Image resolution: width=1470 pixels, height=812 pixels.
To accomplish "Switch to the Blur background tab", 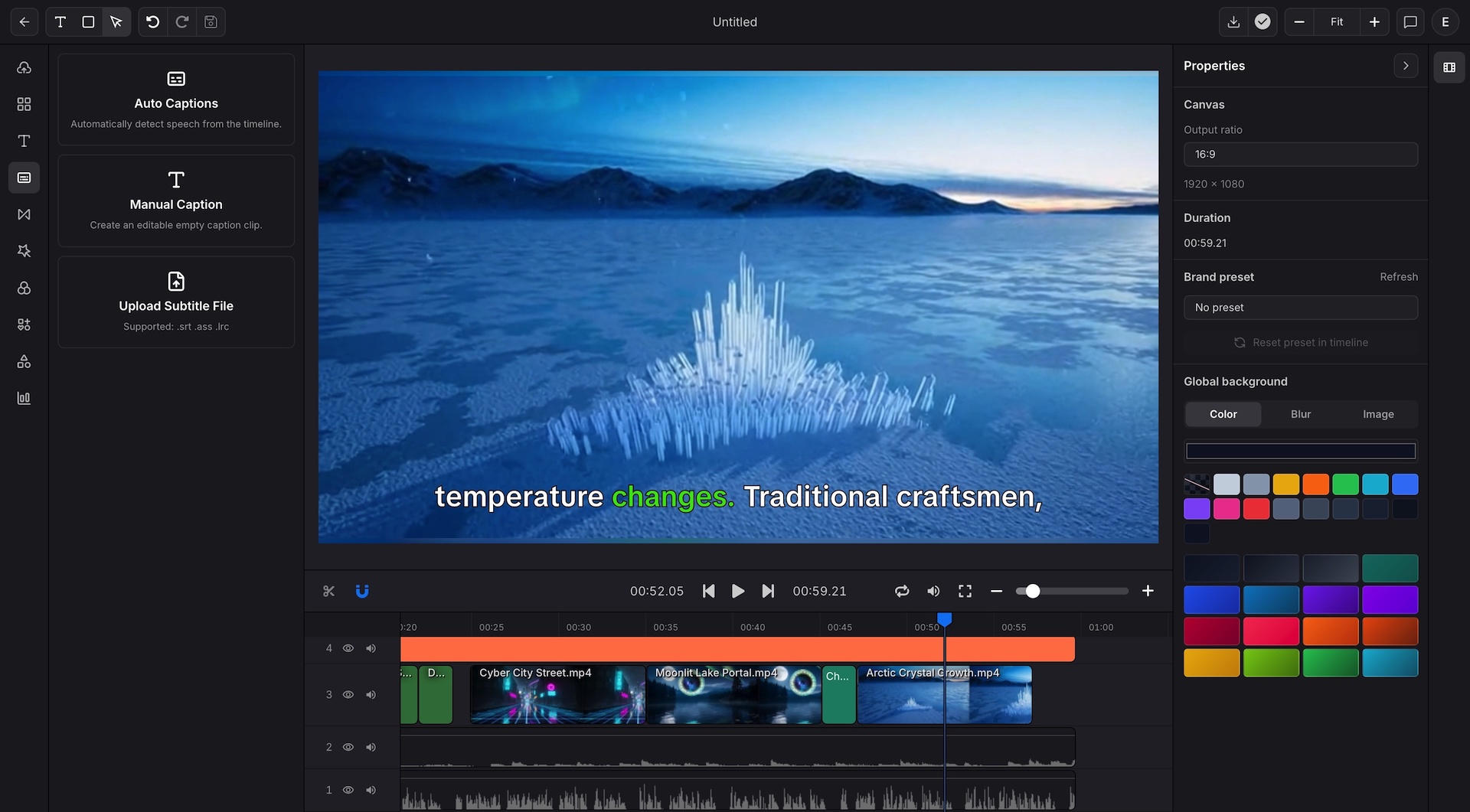I will click(x=1299, y=414).
